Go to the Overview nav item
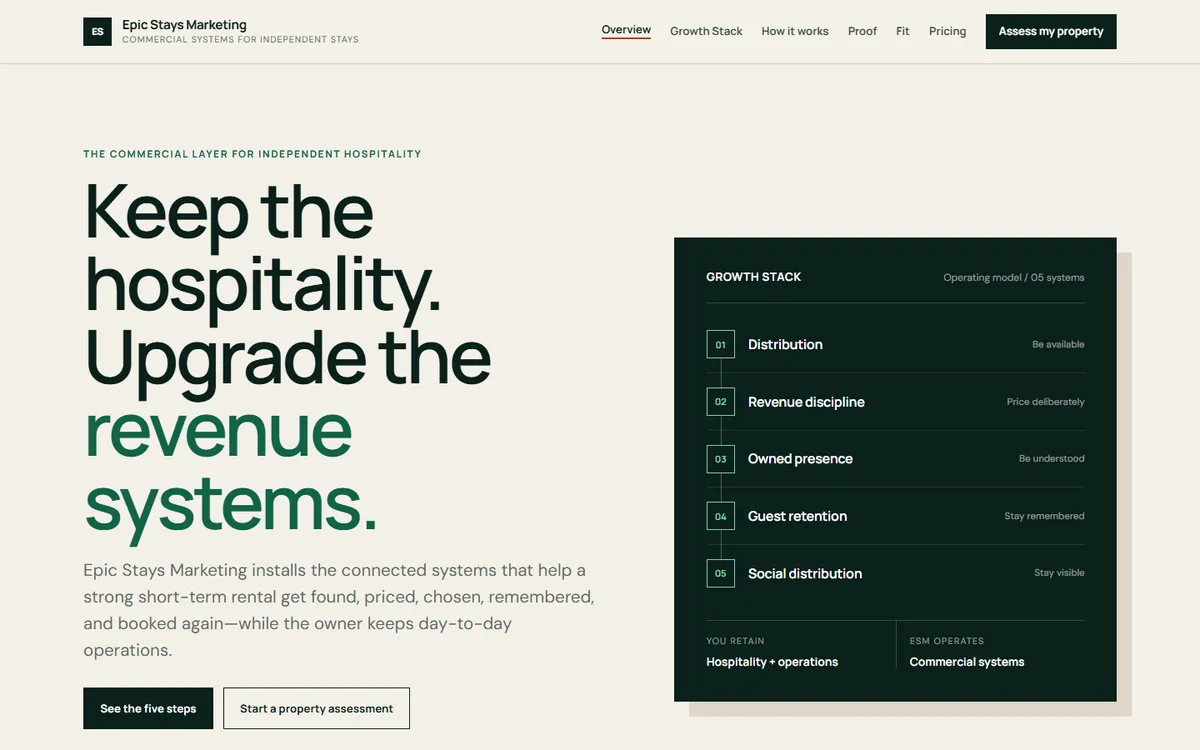The image size is (1200, 750). [626, 30]
